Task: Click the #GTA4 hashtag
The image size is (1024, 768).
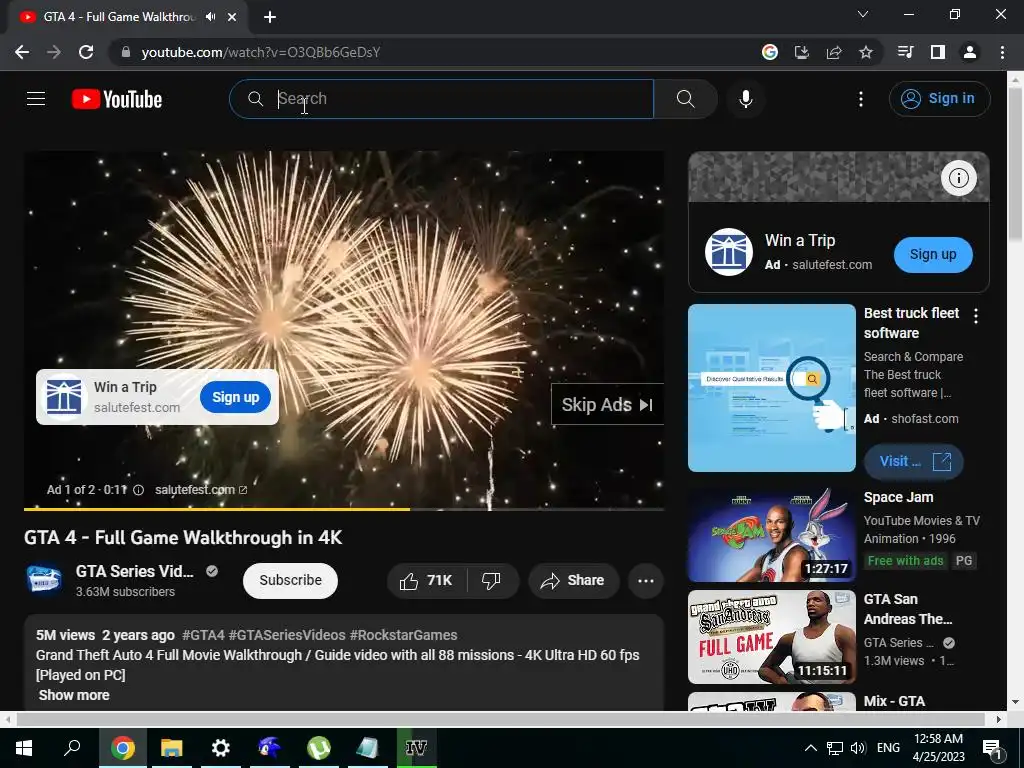Action: point(203,635)
